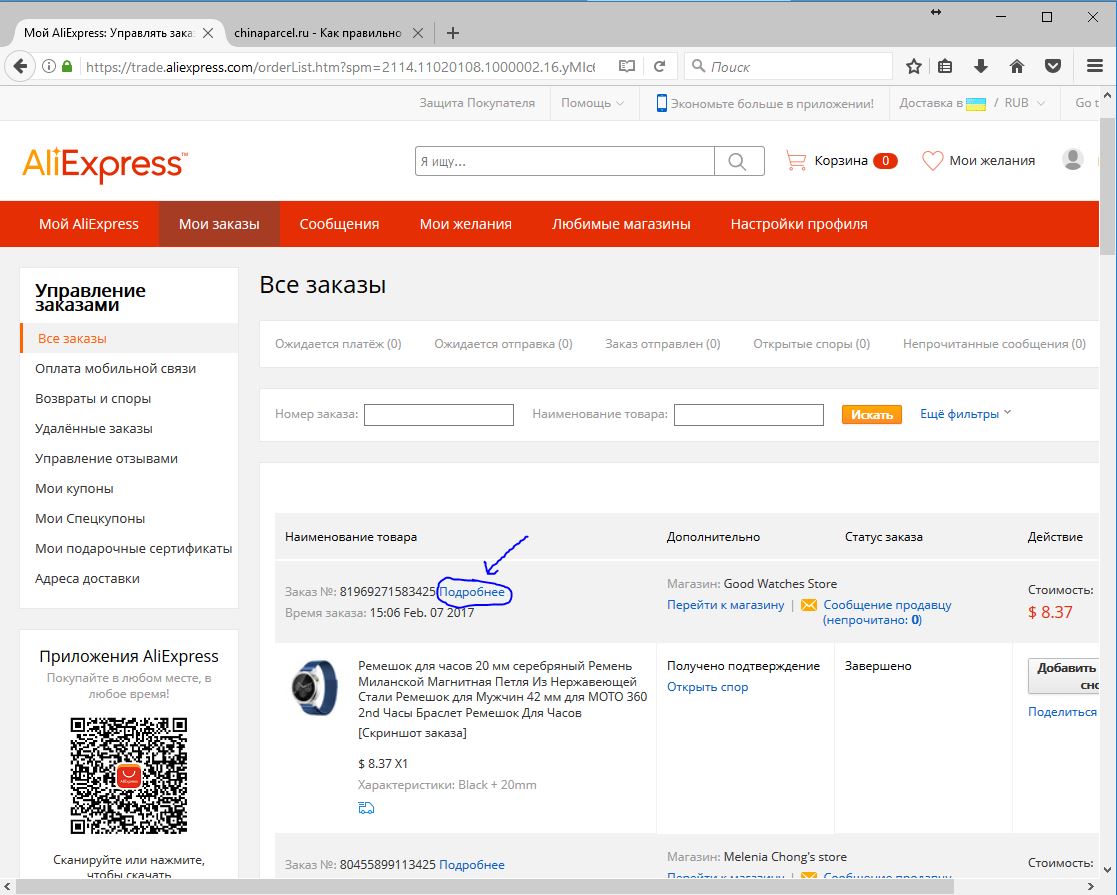Screen dimensions: 1117x895
Task: Bookmark this page with star icon
Action: (x=914, y=66)
